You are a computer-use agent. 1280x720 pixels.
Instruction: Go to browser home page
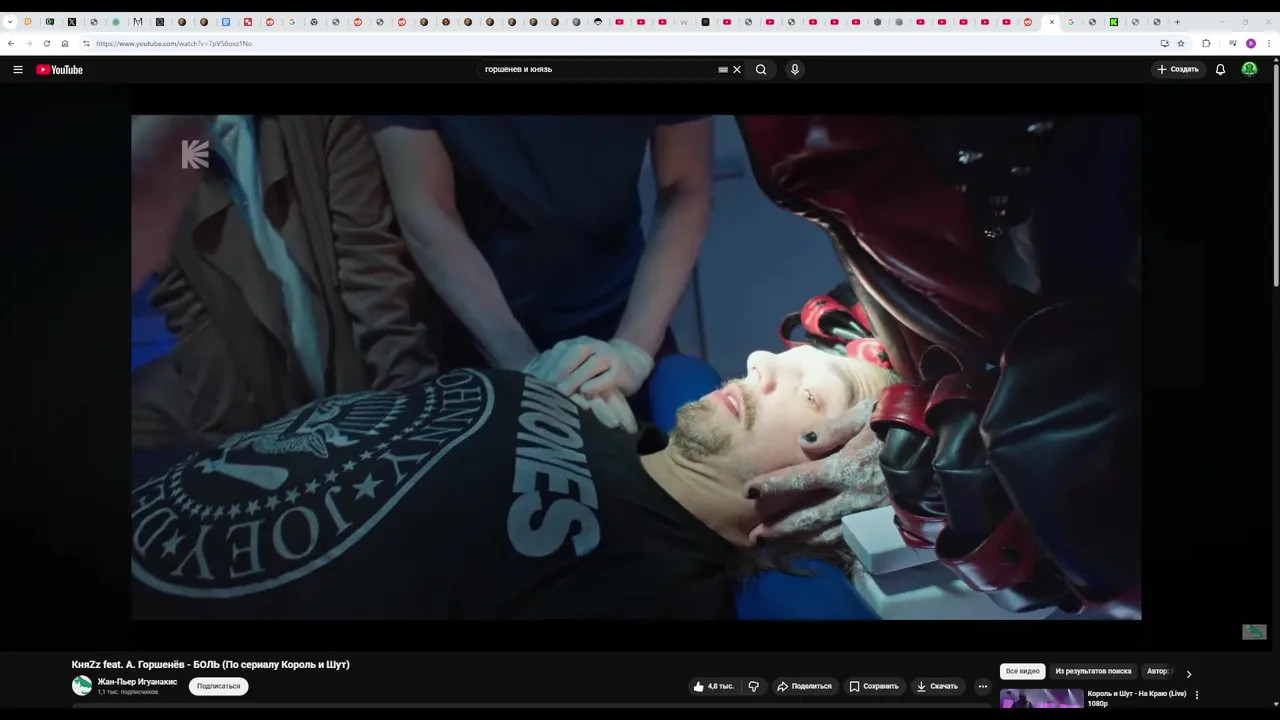click(65, 43)
